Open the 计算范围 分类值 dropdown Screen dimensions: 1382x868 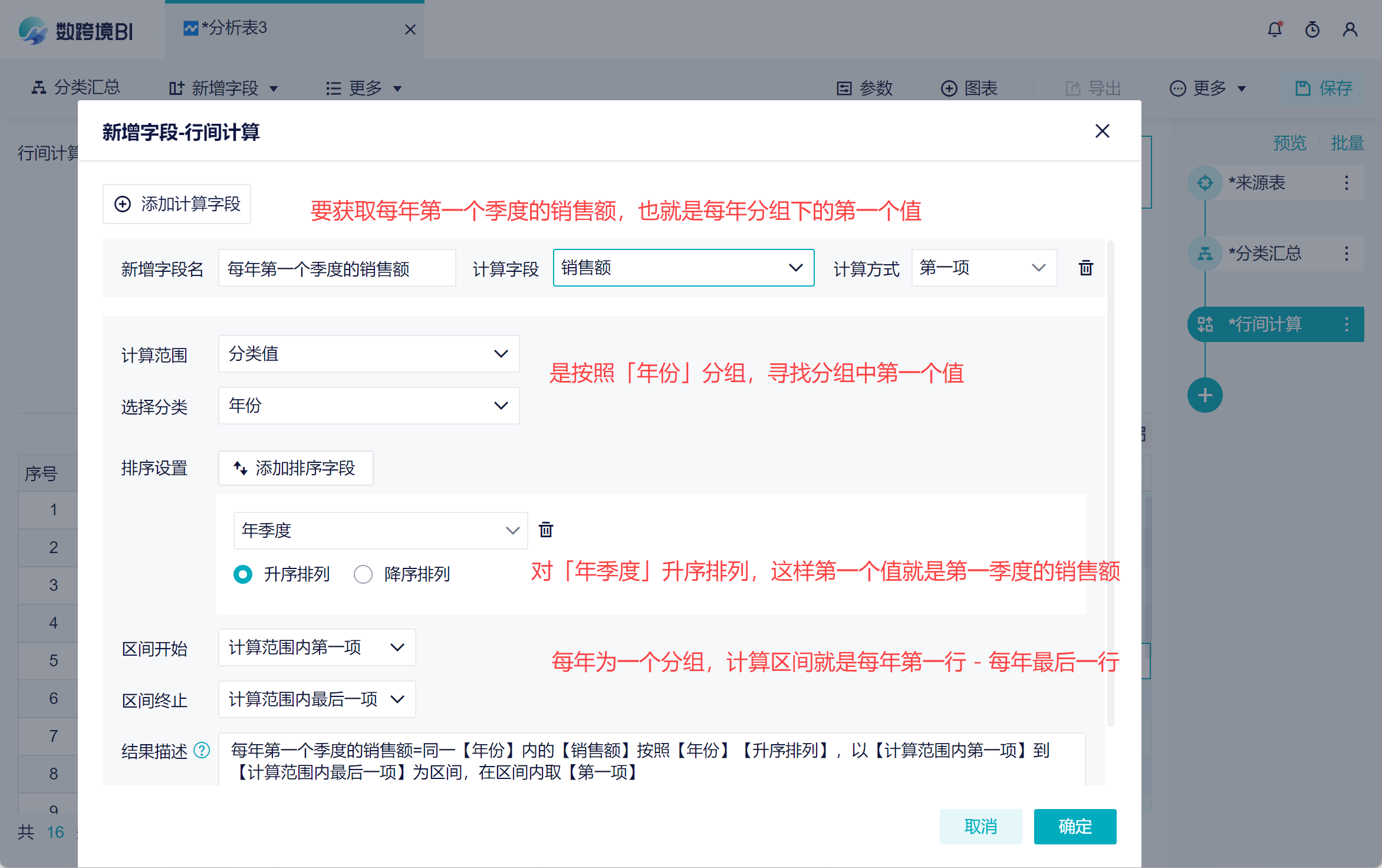coord(368,354)
